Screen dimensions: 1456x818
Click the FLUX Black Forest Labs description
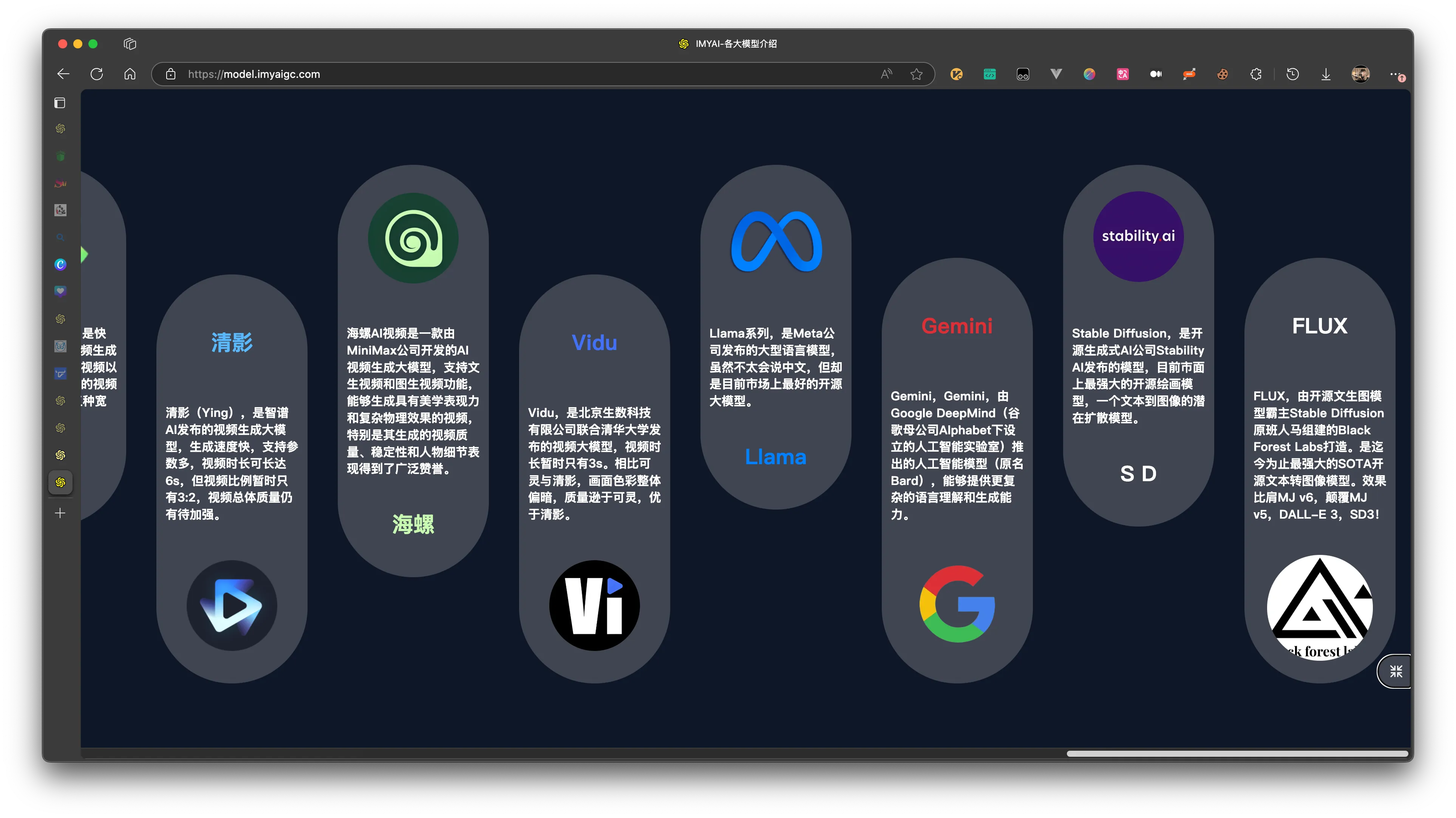click(x=1320, y=455)
